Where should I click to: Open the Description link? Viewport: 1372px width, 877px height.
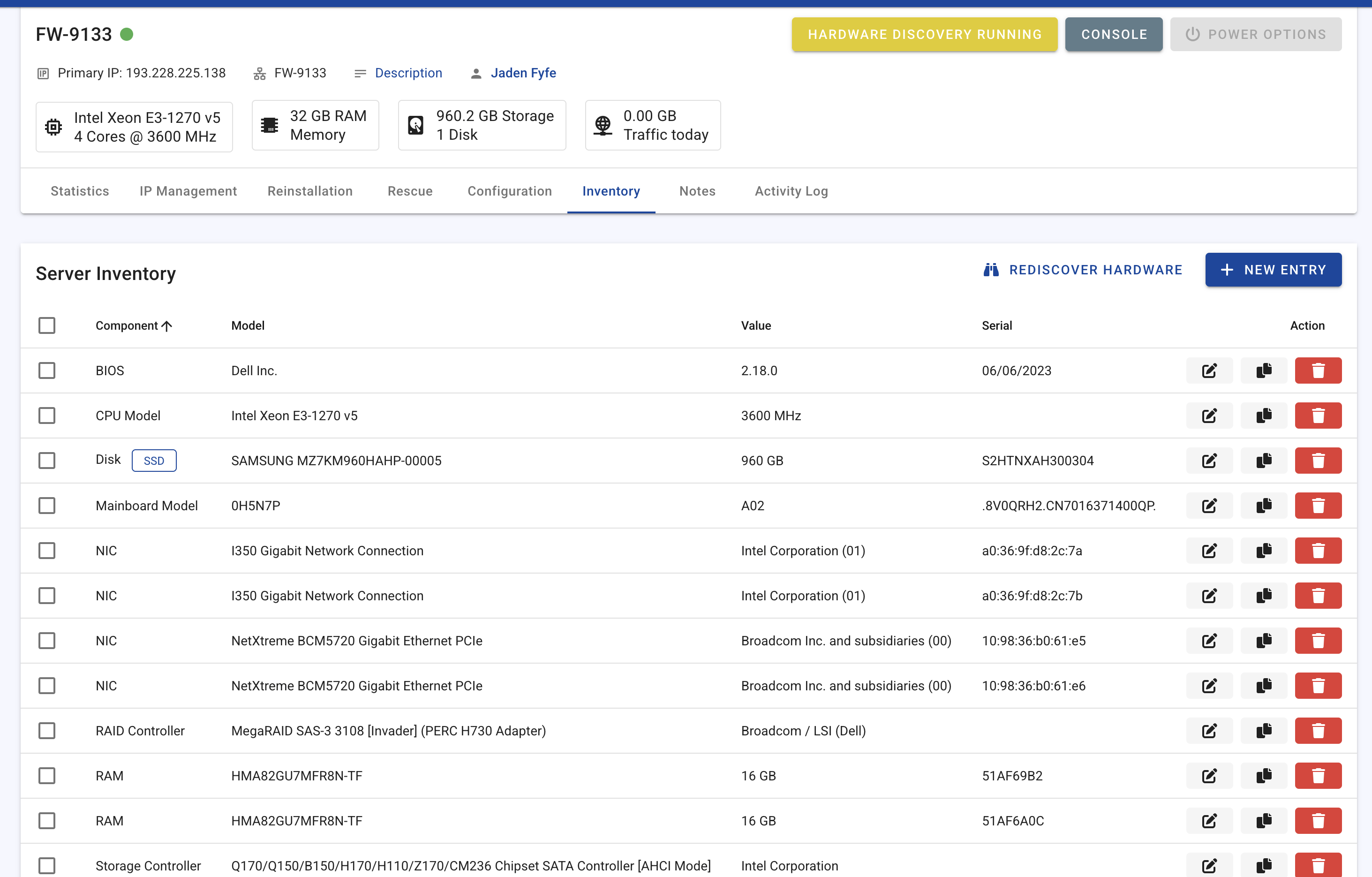(408, 73)
